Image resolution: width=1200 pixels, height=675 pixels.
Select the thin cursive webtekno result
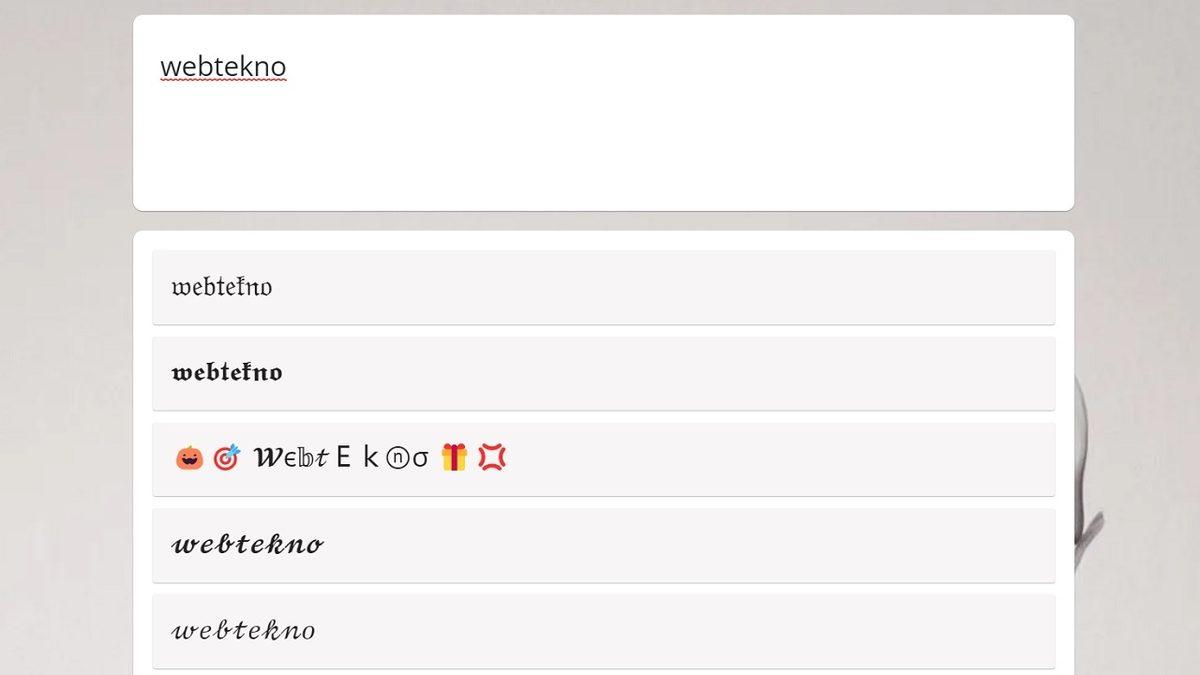pos(243,631)
